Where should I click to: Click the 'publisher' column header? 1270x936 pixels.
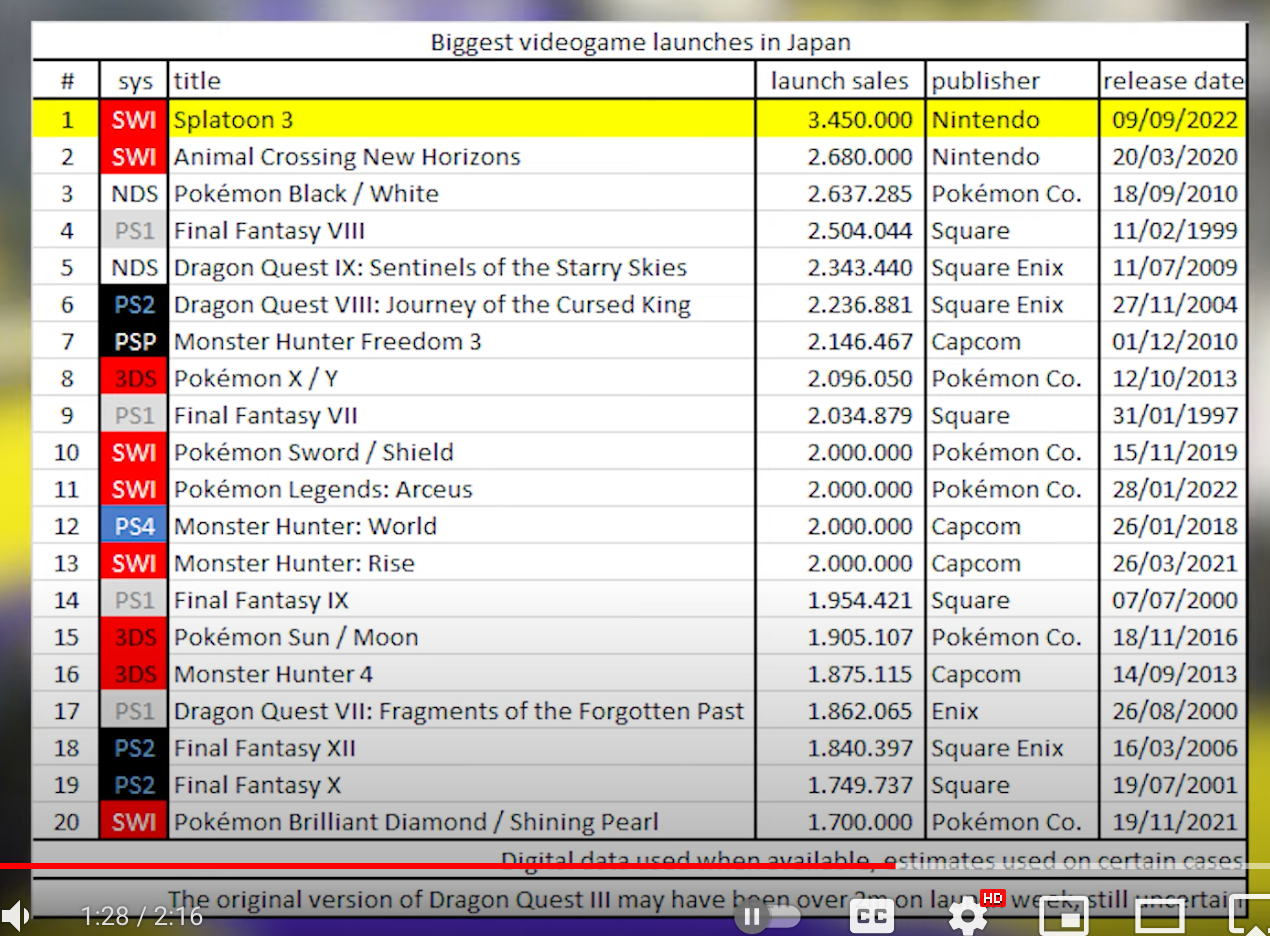[986, 81]
